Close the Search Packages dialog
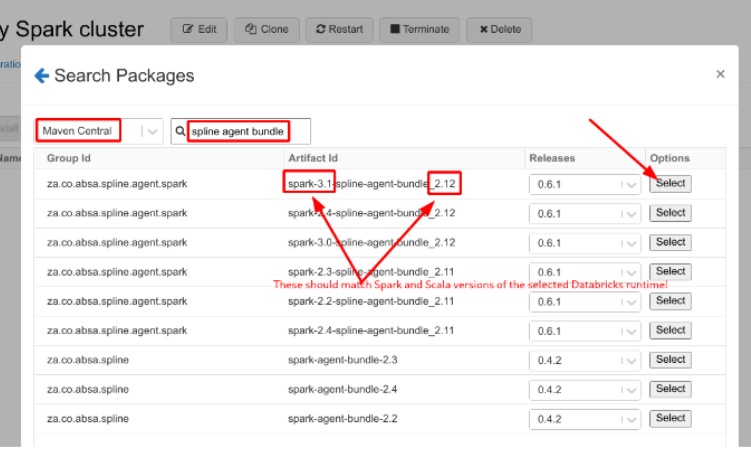This screenshot has width=751, height=449. pos(720,74)
